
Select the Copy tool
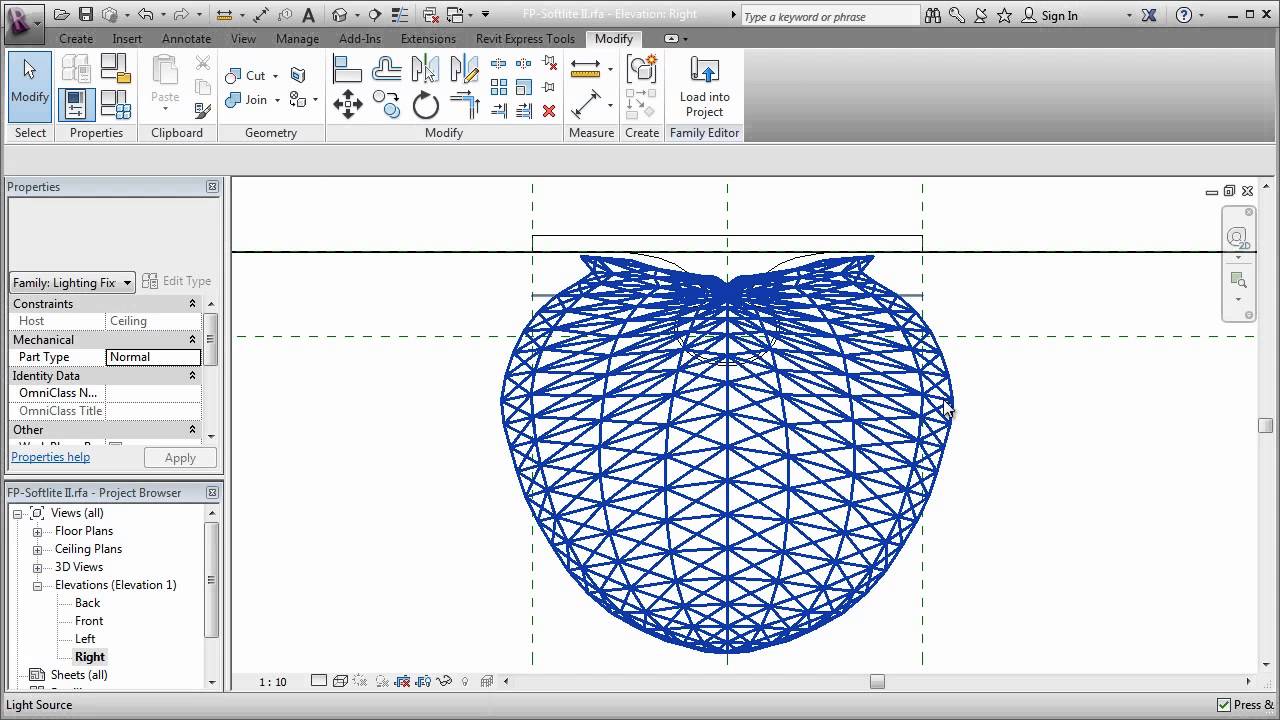(x=386, y=104)
